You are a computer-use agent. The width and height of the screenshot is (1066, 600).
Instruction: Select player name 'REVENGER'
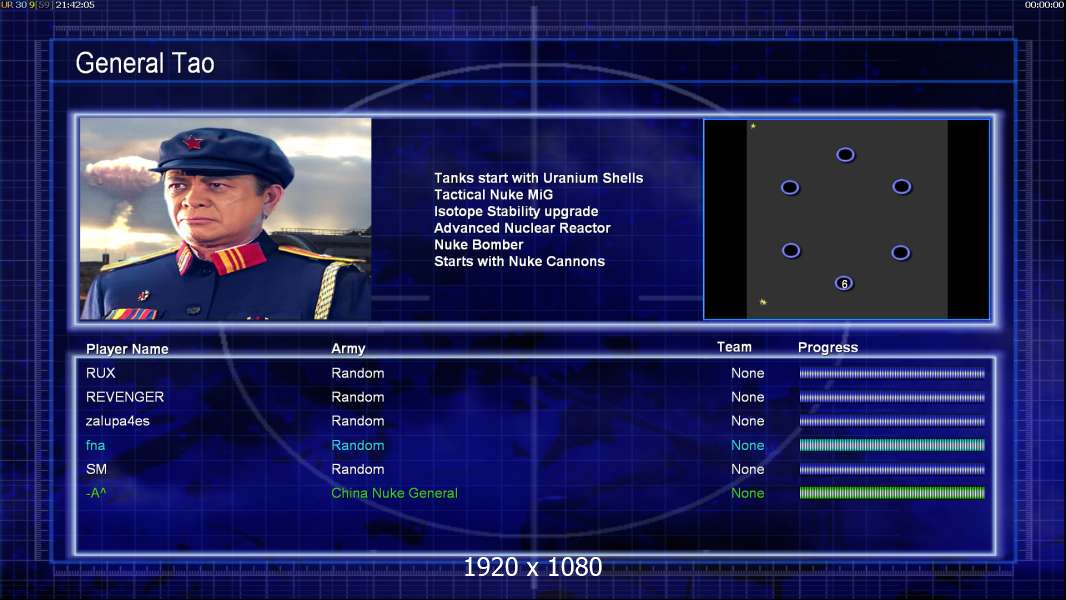pos(125,397)
